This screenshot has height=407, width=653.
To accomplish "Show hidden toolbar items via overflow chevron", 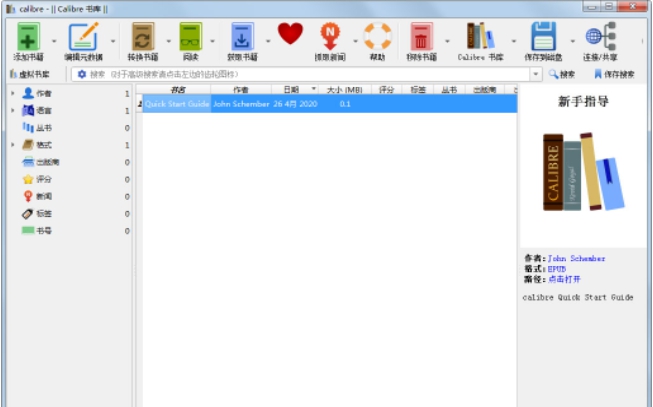I will [642, 41].
